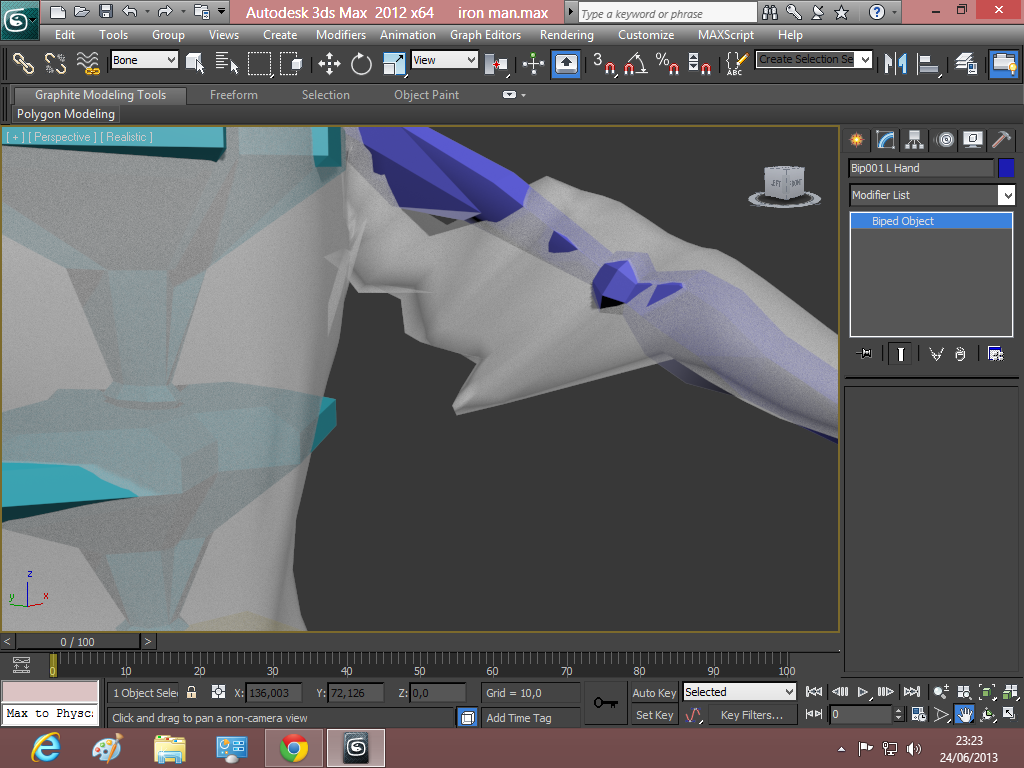Open the Layer Manager
Viewport: 1024px width, 768px height.
[965, 63]
